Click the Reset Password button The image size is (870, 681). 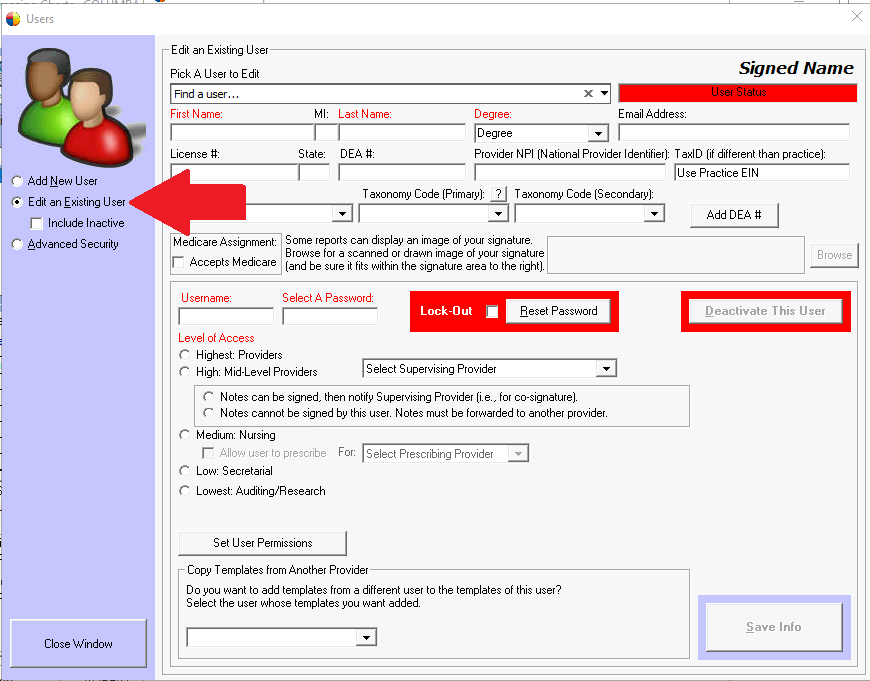click(558, 311)
